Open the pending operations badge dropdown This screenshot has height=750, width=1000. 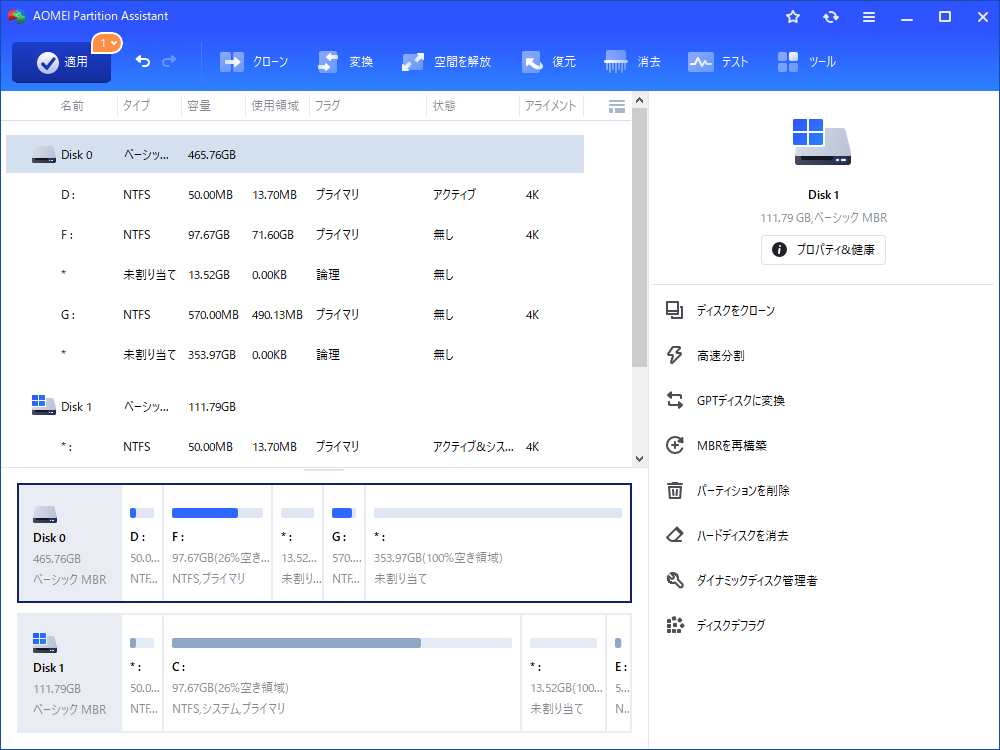pos(108,43)
